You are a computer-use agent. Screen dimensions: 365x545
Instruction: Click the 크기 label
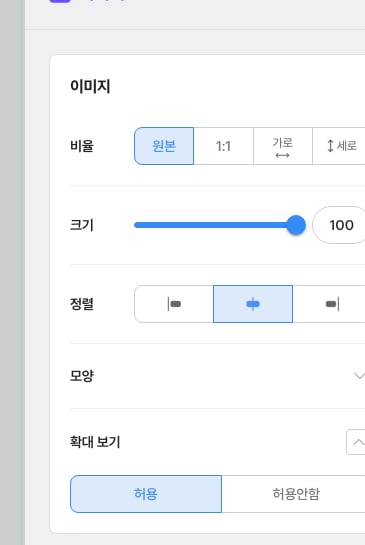[82, 225]
